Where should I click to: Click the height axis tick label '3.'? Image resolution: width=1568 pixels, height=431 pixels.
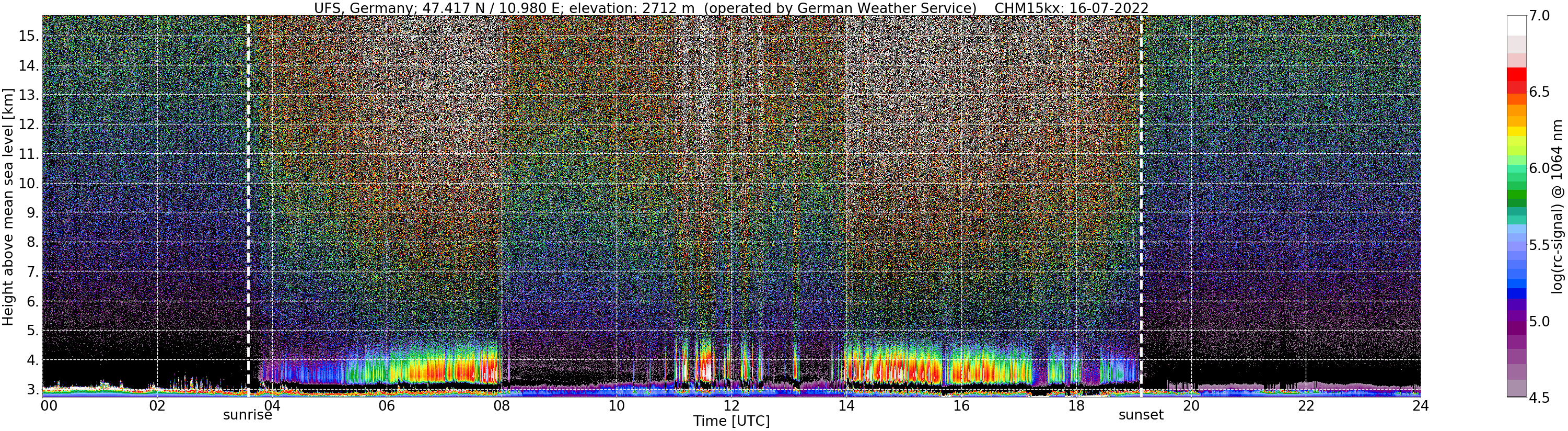(32, 390)
